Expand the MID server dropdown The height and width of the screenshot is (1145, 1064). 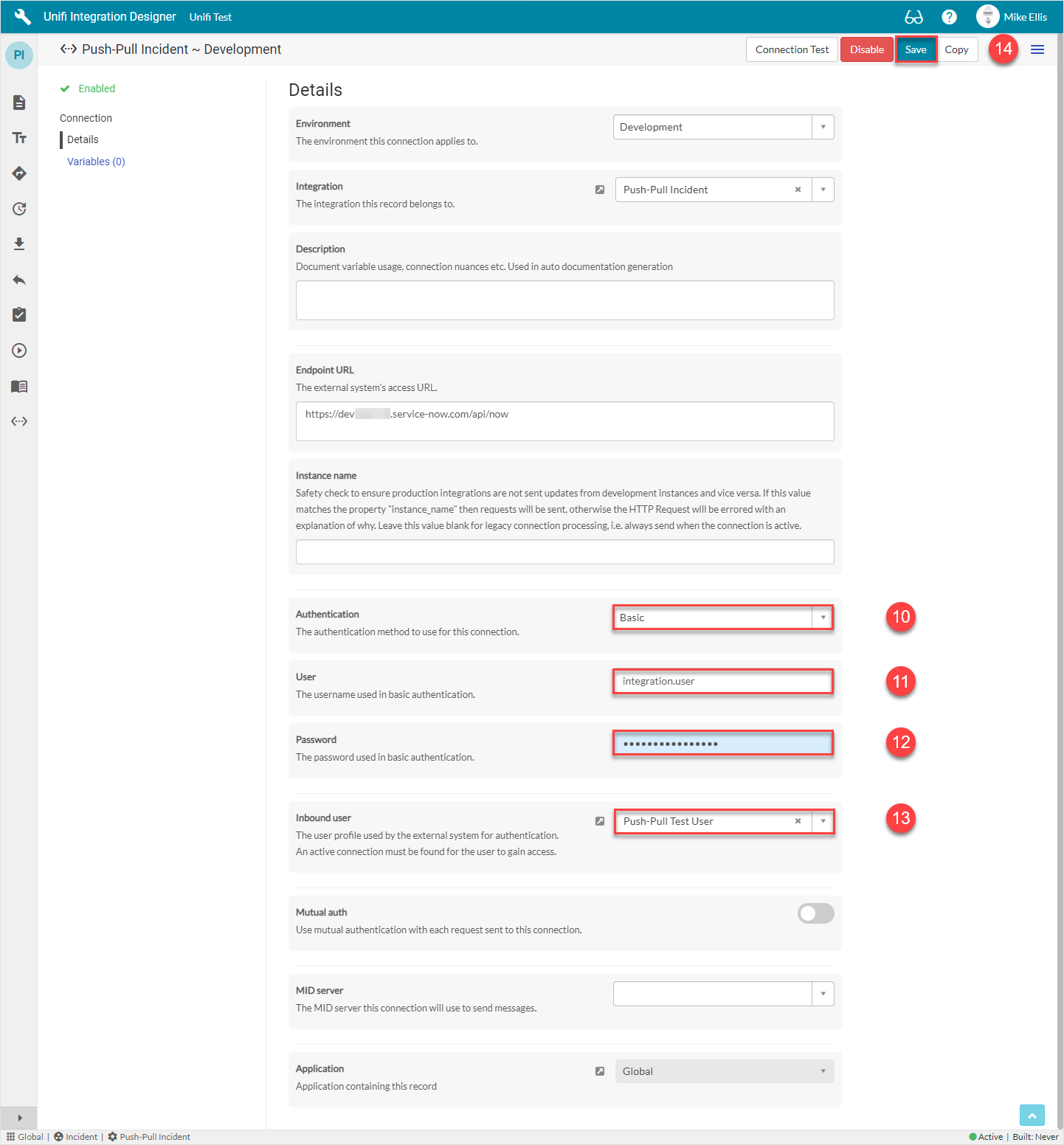[x=823, y=994]
